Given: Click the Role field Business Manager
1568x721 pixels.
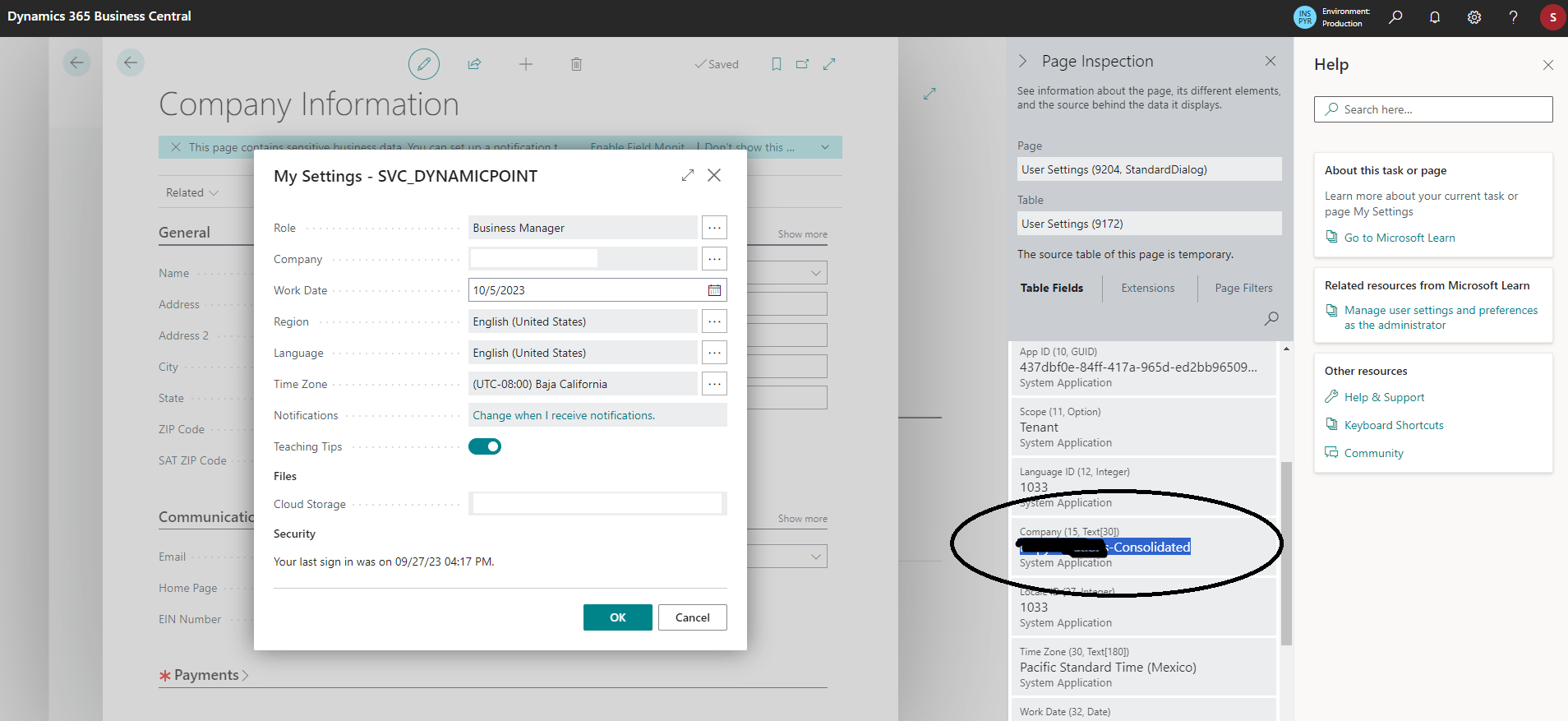Looking at the screenshot, I should [583, 228].
